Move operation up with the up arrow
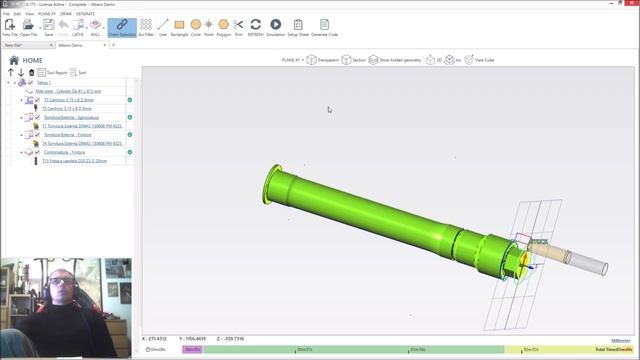 tap(11, 73)
